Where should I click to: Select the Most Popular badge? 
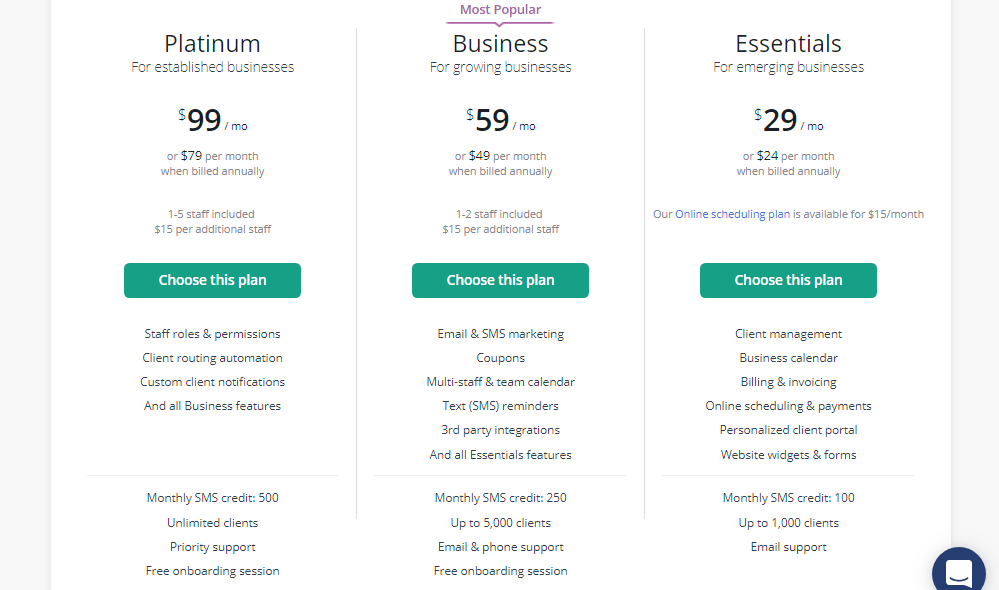pyautogui.click(x=499, y=9)
